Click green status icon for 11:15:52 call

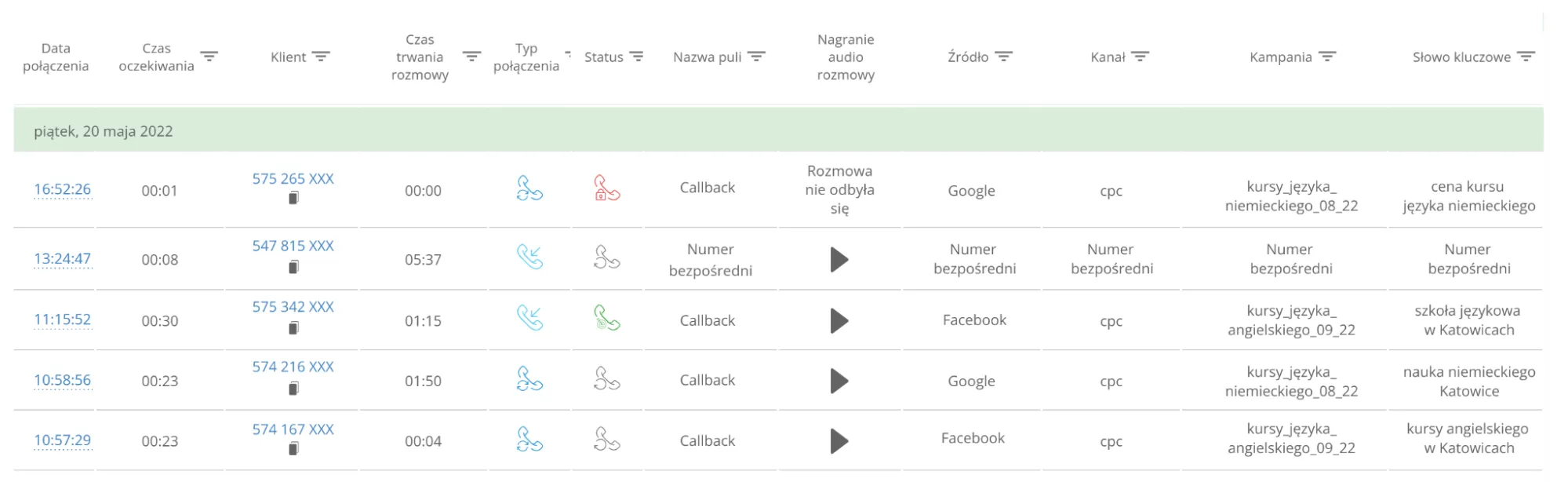coord(607,318)
